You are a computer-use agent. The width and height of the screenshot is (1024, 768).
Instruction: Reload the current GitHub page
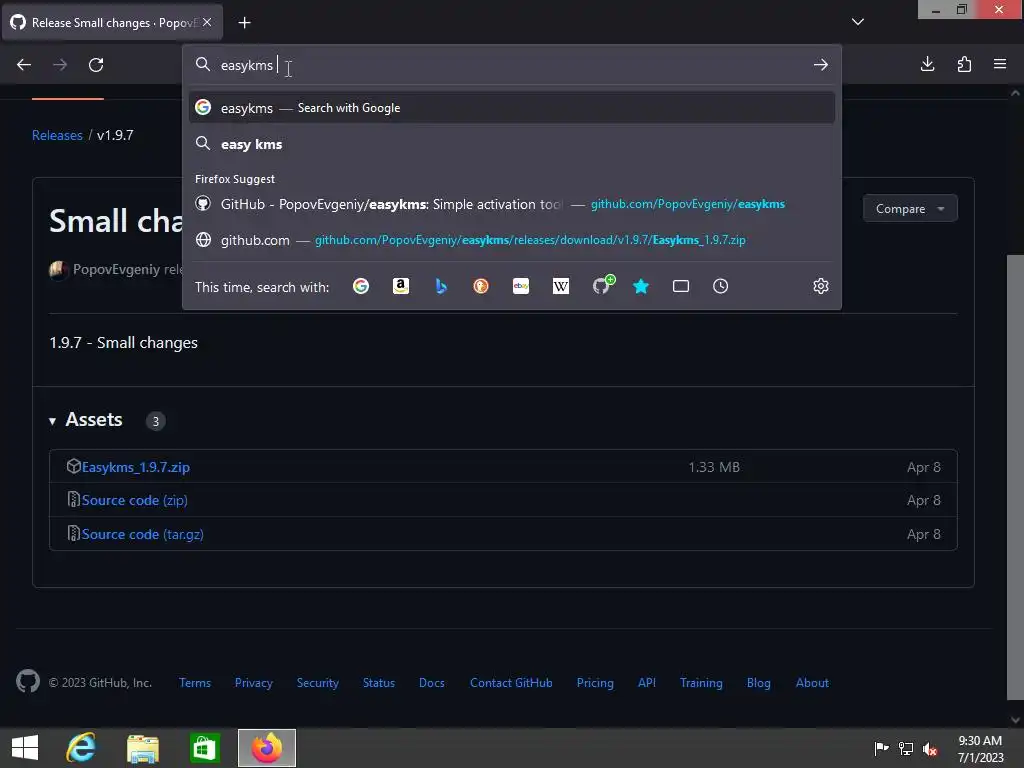tap(96, 65)
